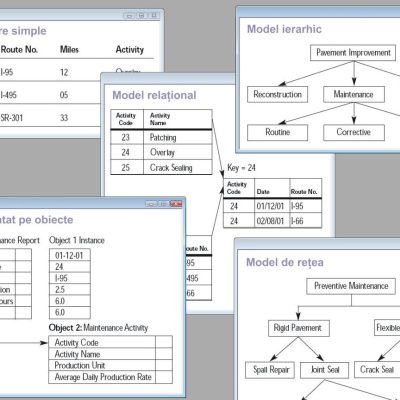
Task: Select miles value '05'
Action: tap(64, 95)
